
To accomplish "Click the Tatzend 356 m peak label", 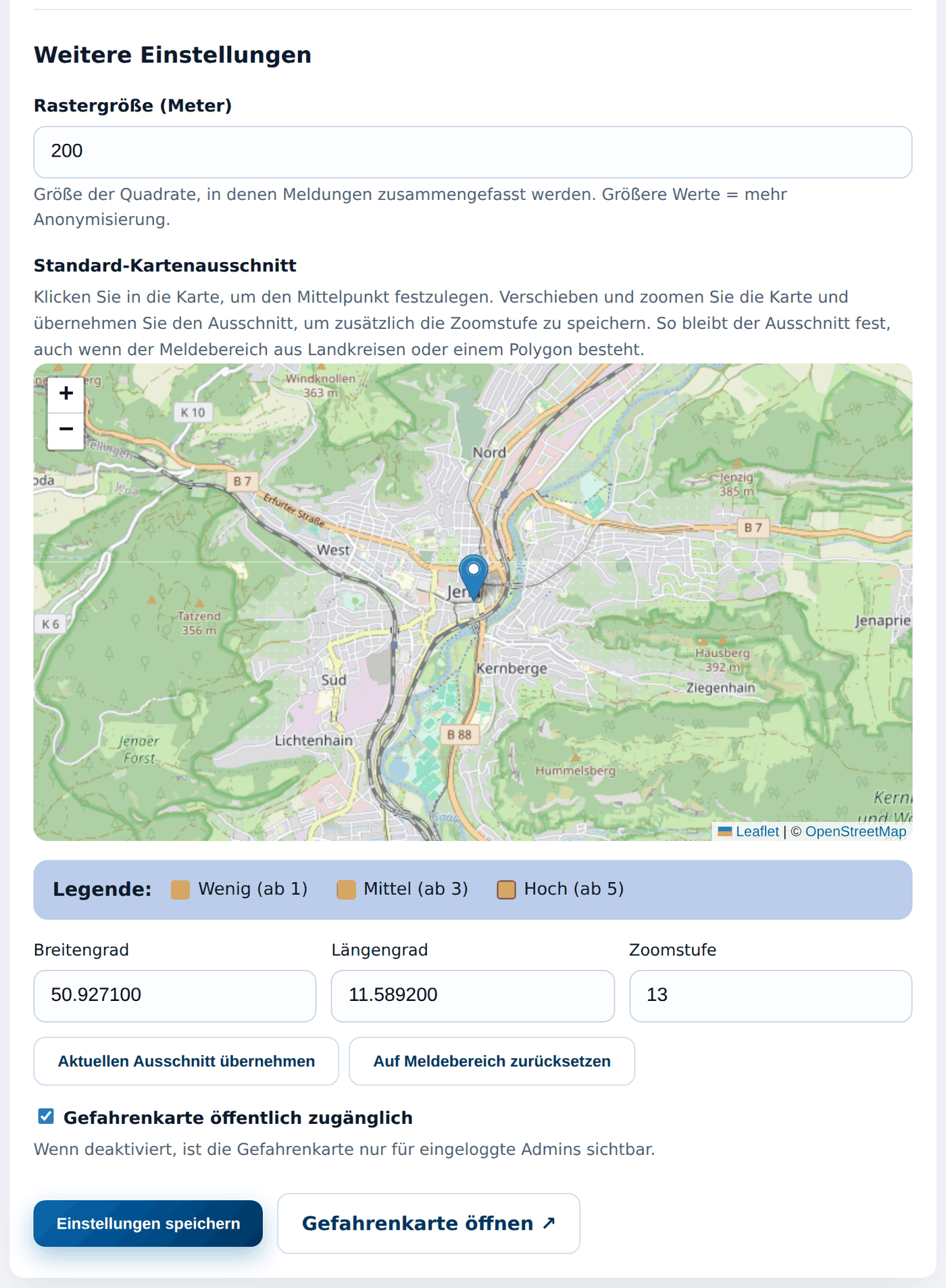I will click(x=199, y=623).
